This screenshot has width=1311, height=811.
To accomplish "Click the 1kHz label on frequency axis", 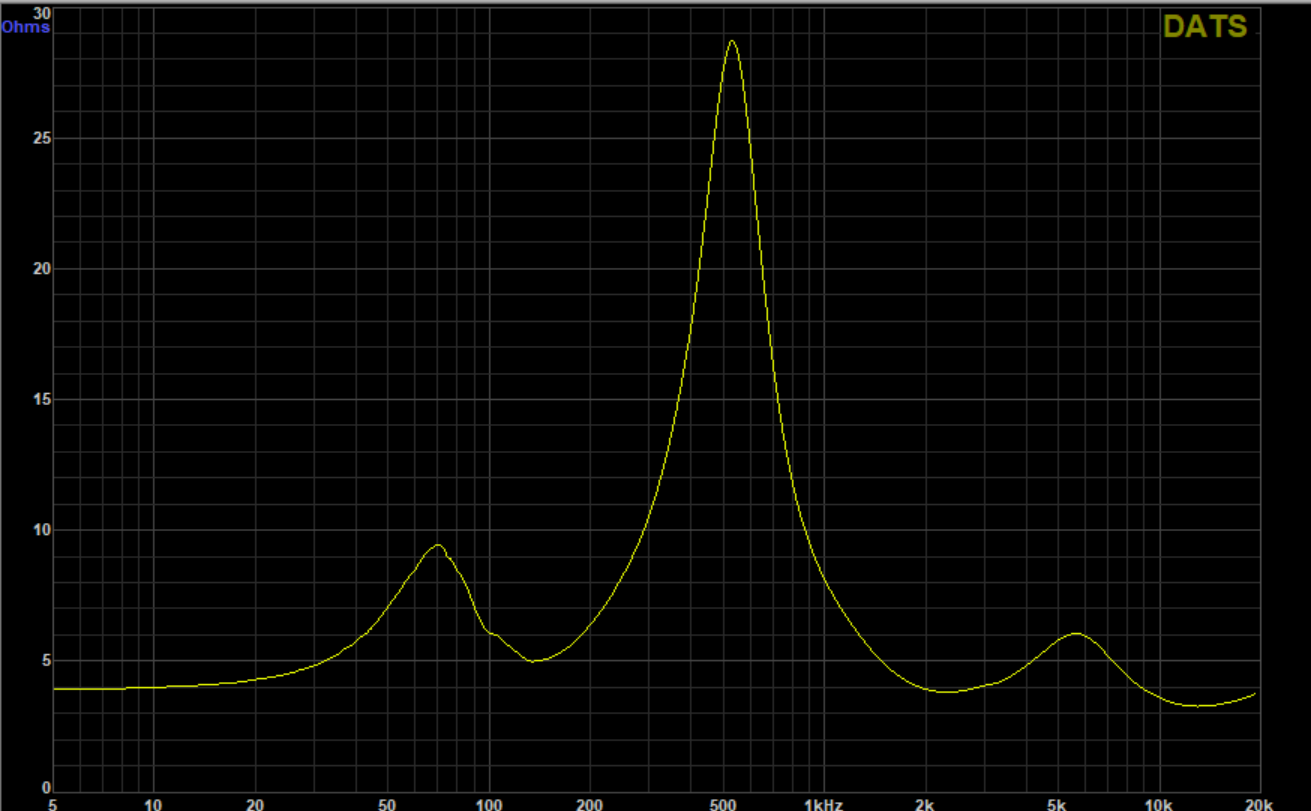I will coord(824,804).
